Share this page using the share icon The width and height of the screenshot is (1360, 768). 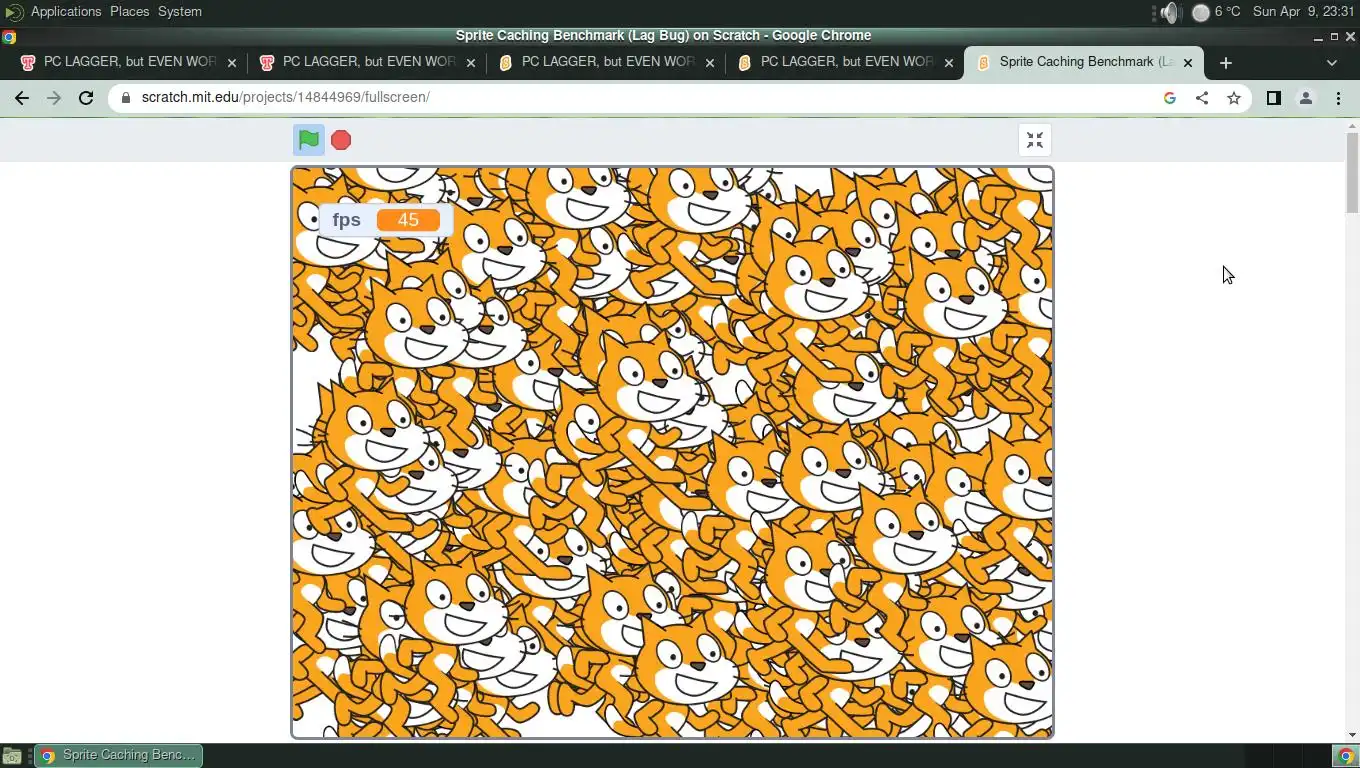tap(1202, 98)
